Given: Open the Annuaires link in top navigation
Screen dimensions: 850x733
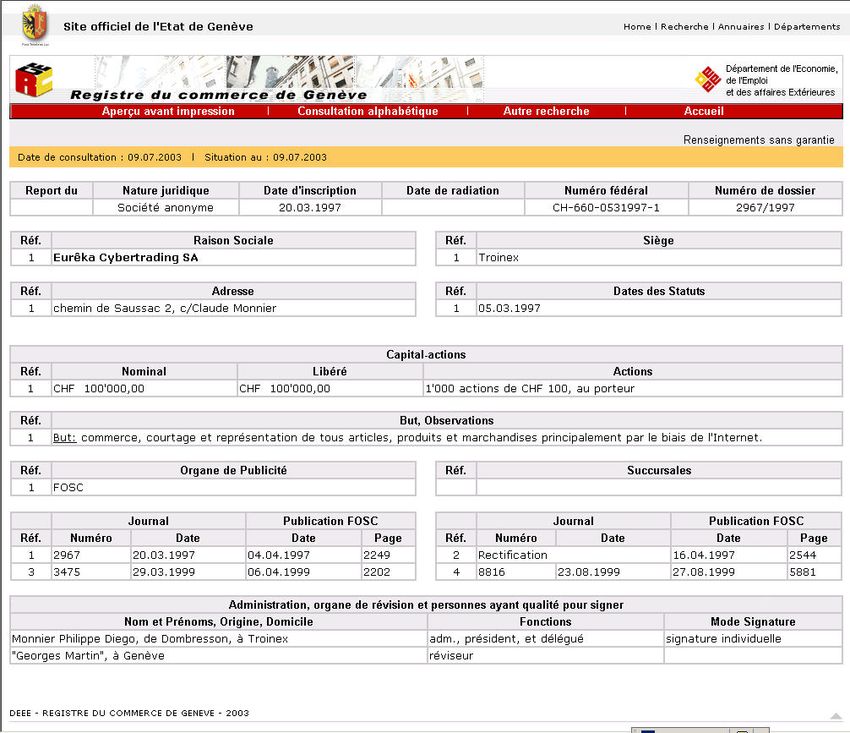Looking at the screenshot, I should pos(740,27).
